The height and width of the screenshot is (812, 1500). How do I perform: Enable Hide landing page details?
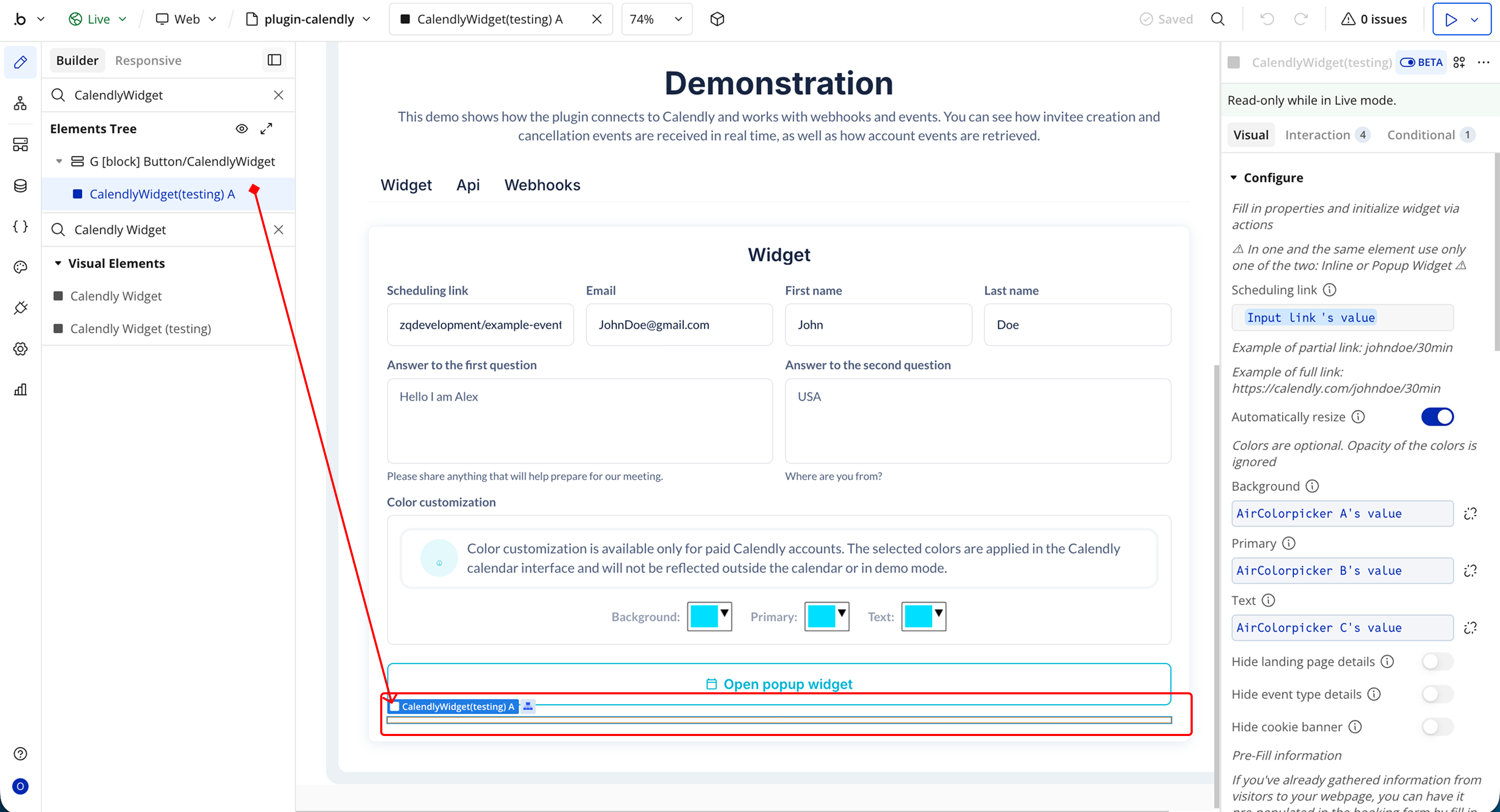pyautogui.click(x=1436, y=662)
